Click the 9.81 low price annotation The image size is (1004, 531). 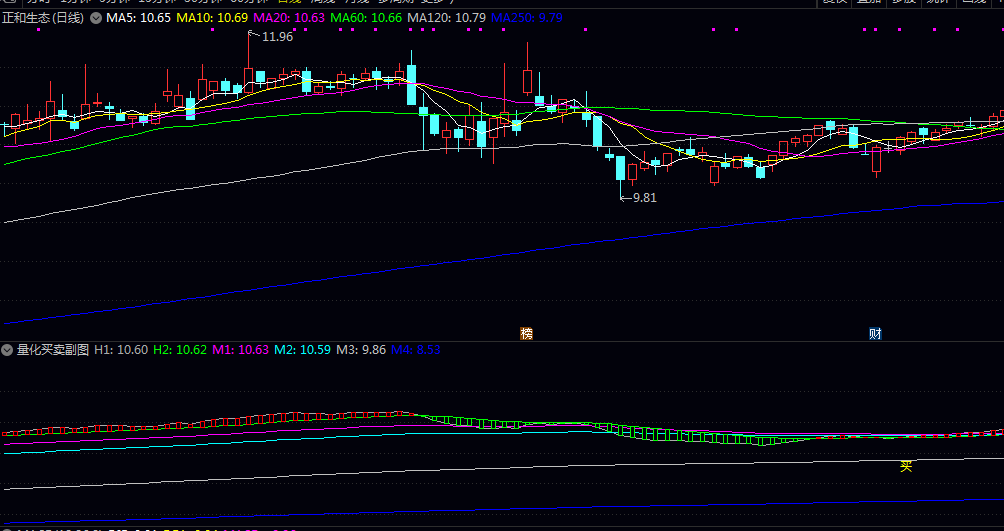(x=644, y=198)
